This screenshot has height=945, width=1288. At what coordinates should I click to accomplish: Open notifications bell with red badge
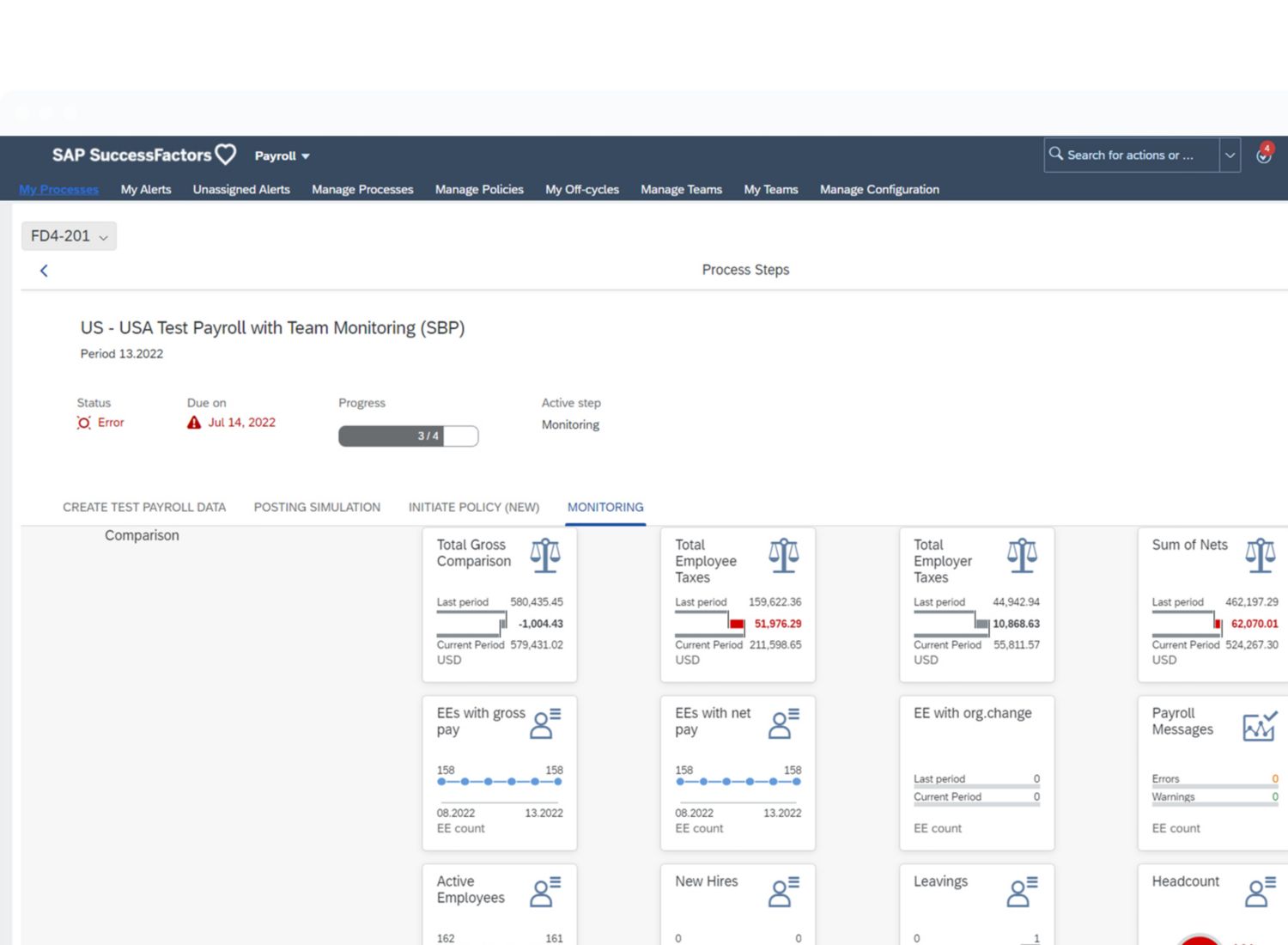[x=1263, y=155]
